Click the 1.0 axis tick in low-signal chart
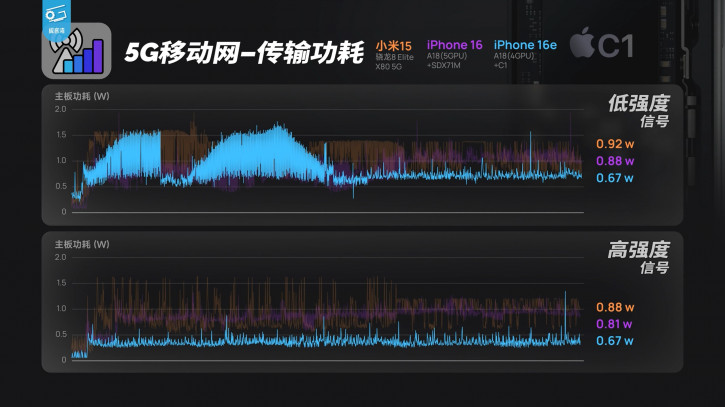Viewport: 725px width, 407px height. click(x=61, y=160)
